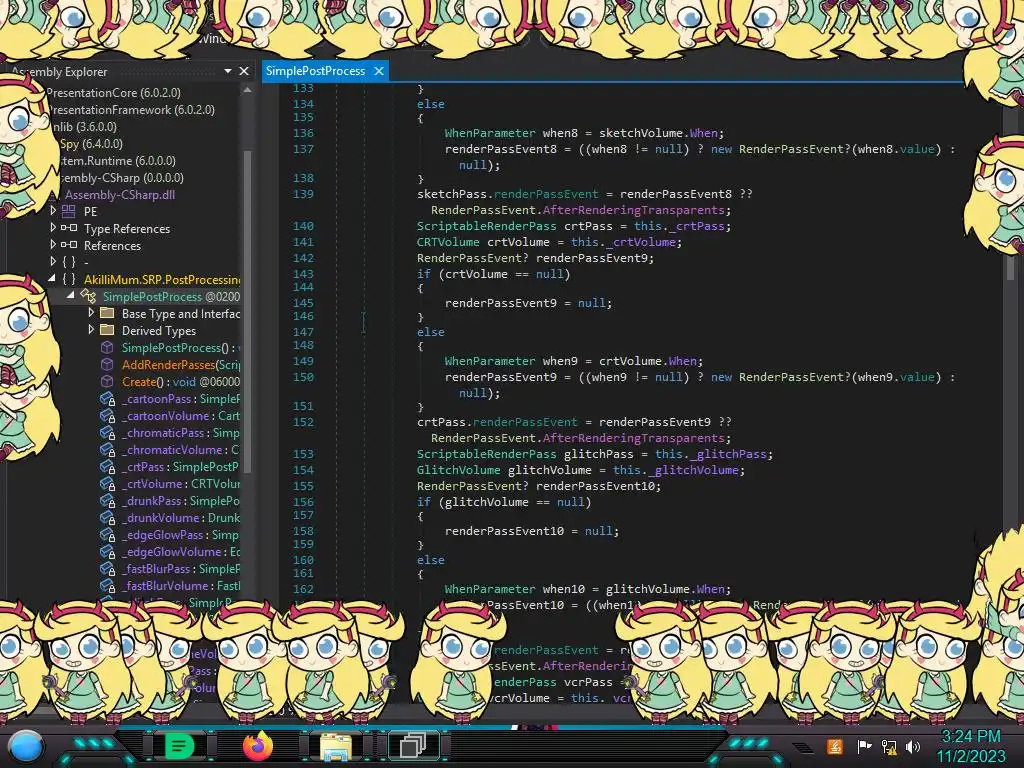Click the network tray icon
Screen dimensions: 1024x768
click(889, 746)
